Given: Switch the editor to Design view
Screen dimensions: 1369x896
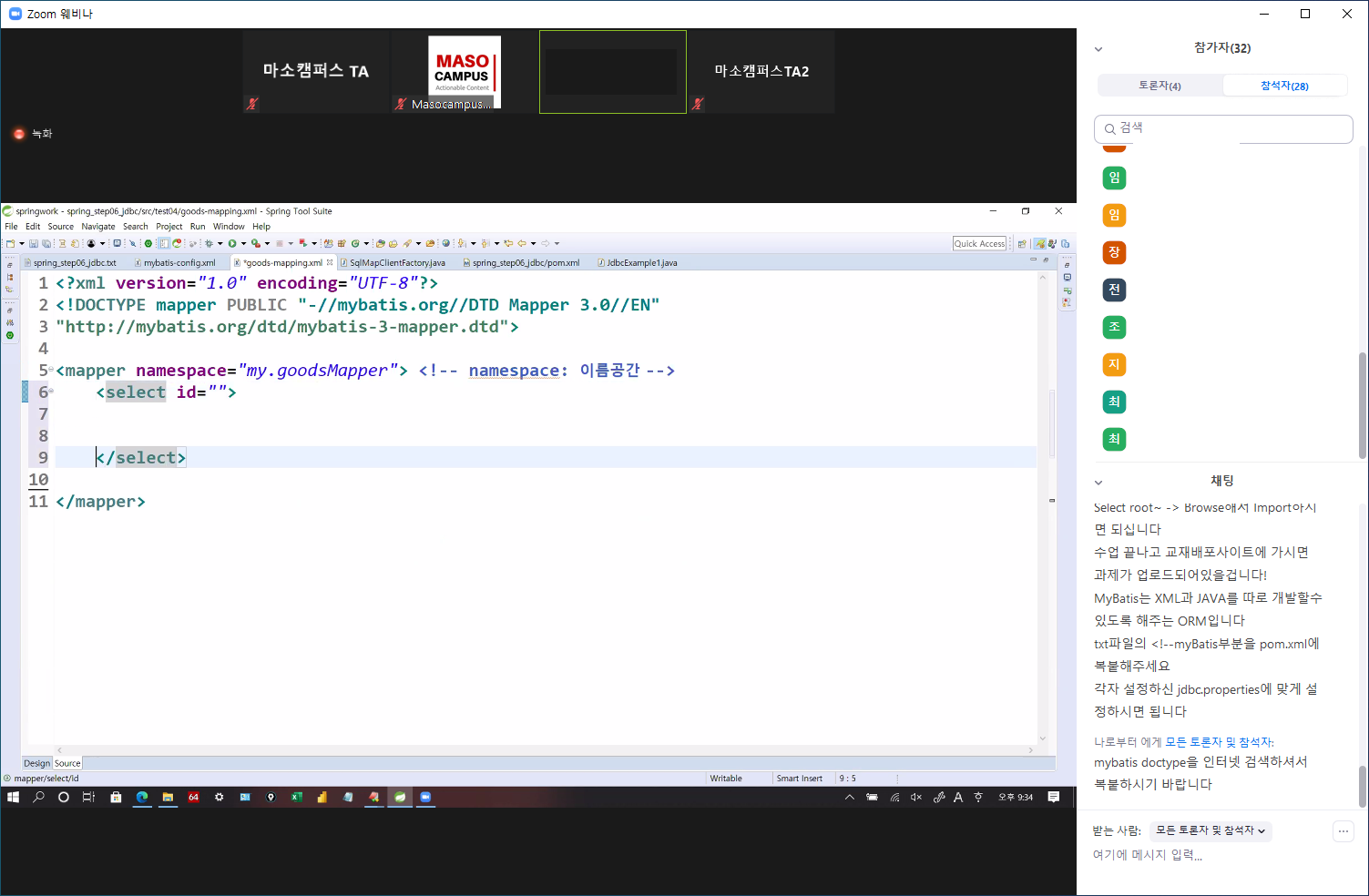Looking at the screenshot, I should coord(37,763).
